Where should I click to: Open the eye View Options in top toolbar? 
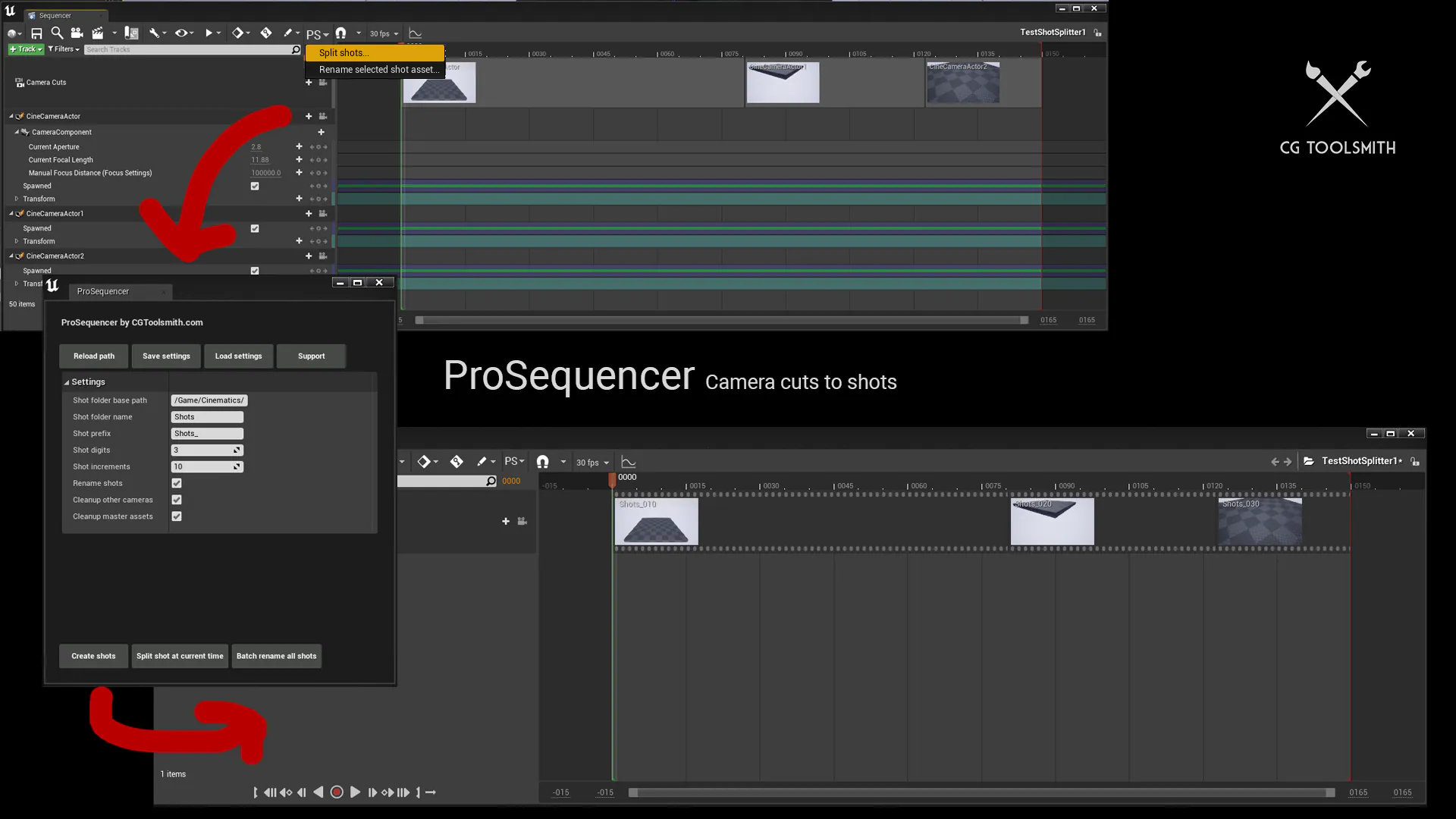tap(184, 33)
